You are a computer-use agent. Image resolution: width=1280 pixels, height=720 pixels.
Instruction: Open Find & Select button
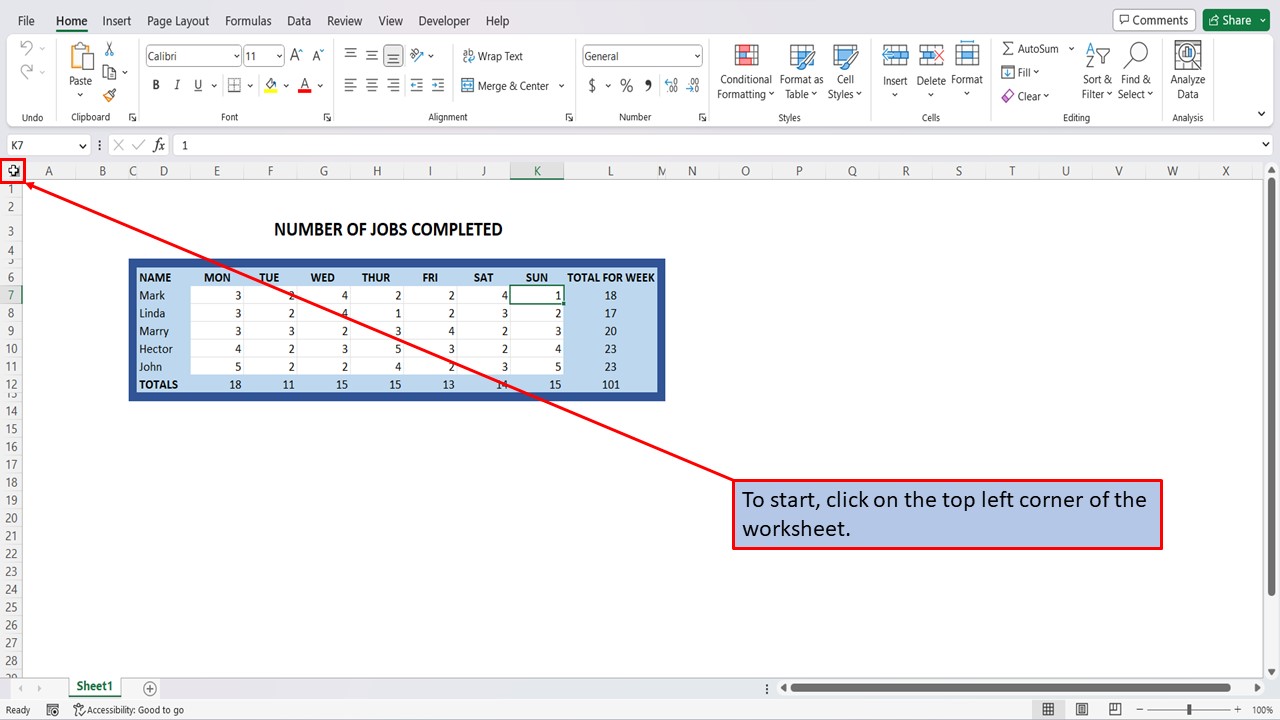(x=1136, y=70)
